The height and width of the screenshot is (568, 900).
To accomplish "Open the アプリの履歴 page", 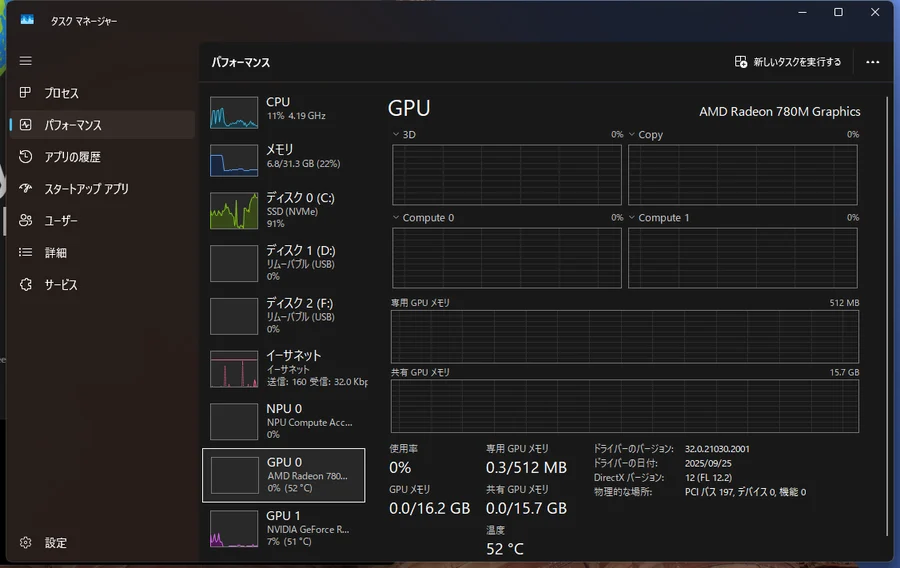I will tap(72, 157).
